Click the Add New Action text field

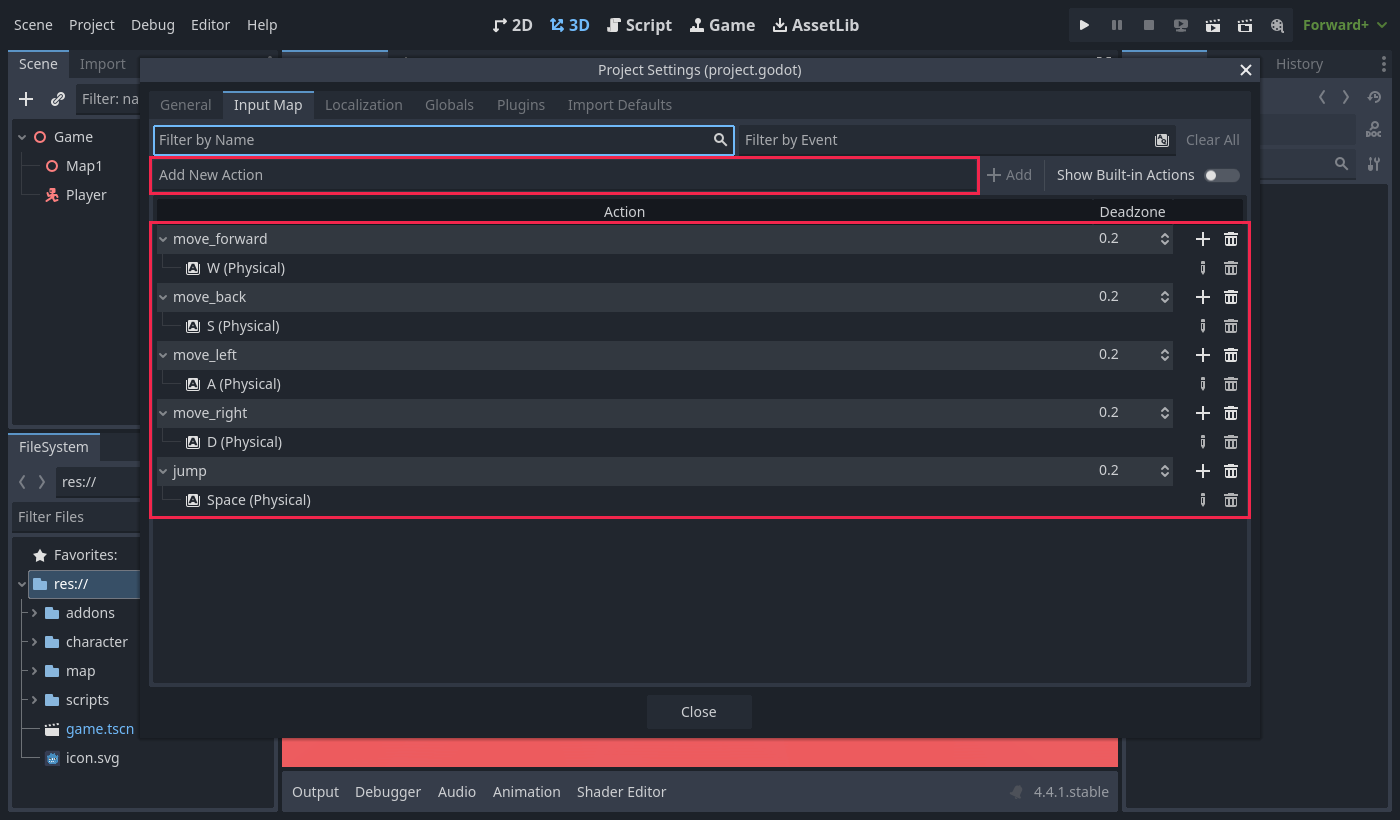click(x=564, y=175)
